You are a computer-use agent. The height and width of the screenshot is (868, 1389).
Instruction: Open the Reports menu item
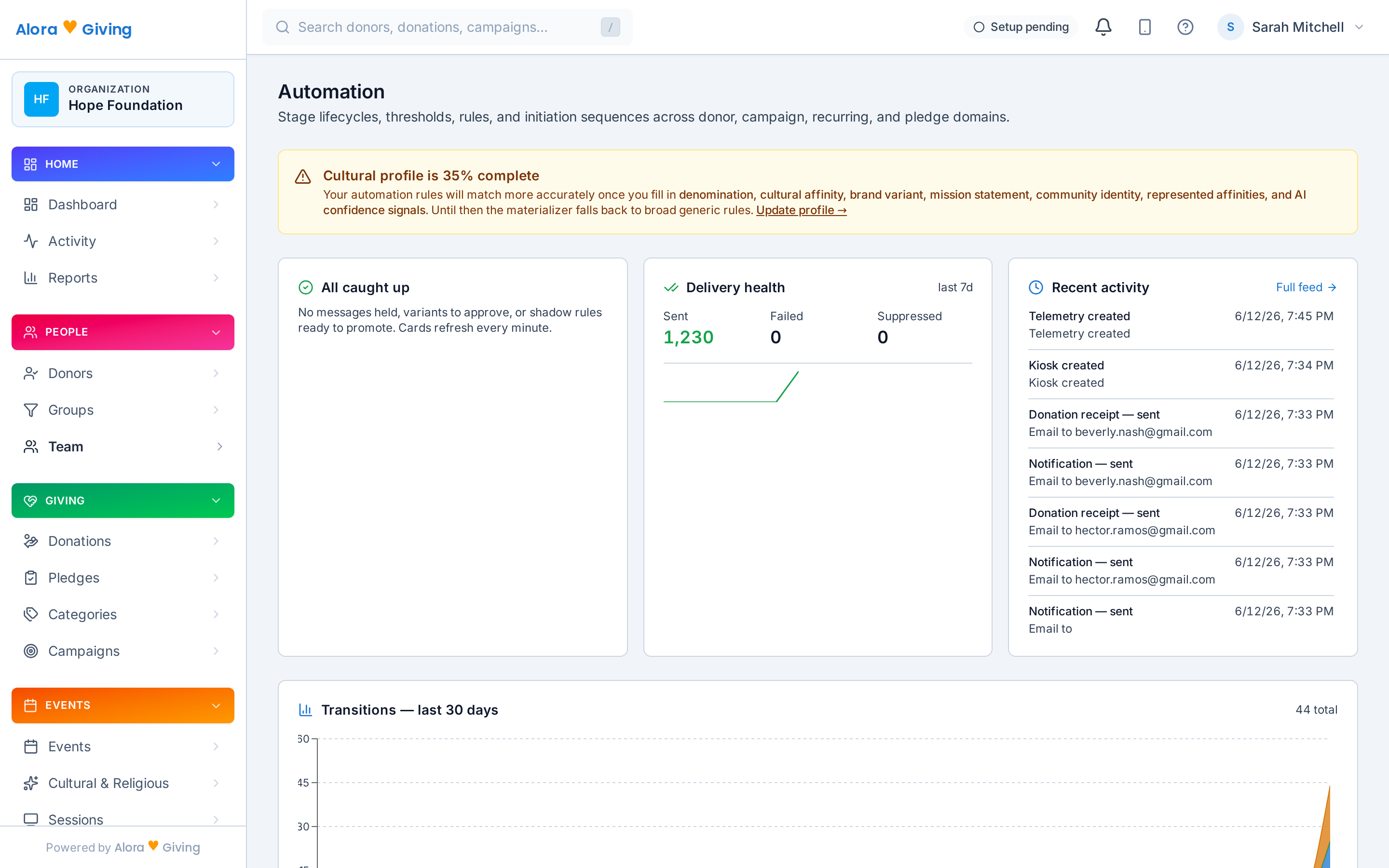click(123, 278)
